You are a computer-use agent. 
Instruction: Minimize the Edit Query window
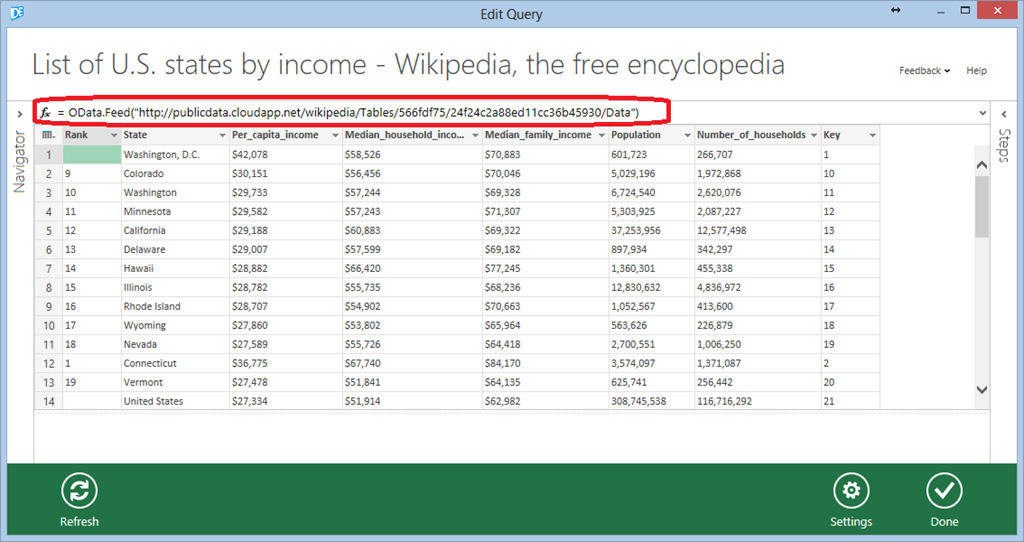pos(941,12)
